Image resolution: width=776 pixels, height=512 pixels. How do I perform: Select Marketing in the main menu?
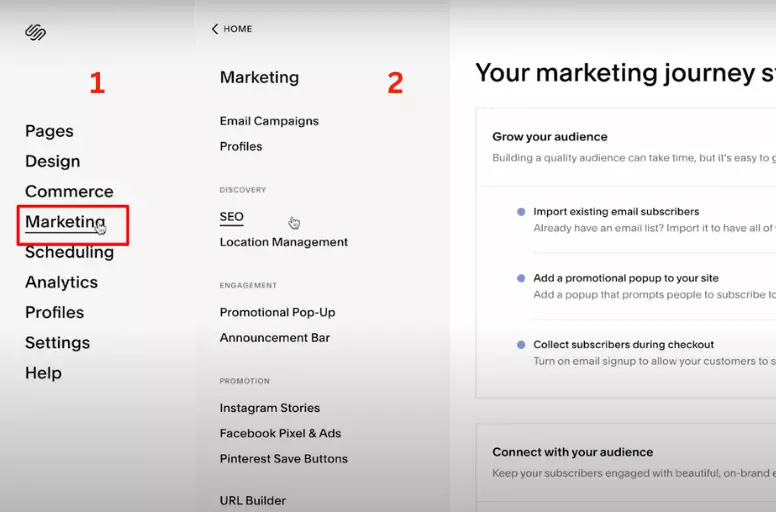65,222
